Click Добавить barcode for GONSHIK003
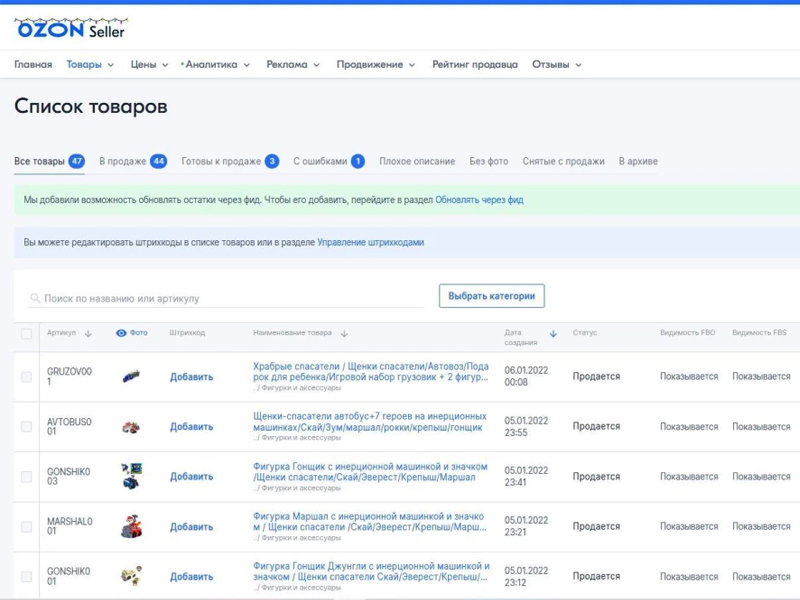The height and width of the screenshot is (600, 800). (x=191, y=477)
